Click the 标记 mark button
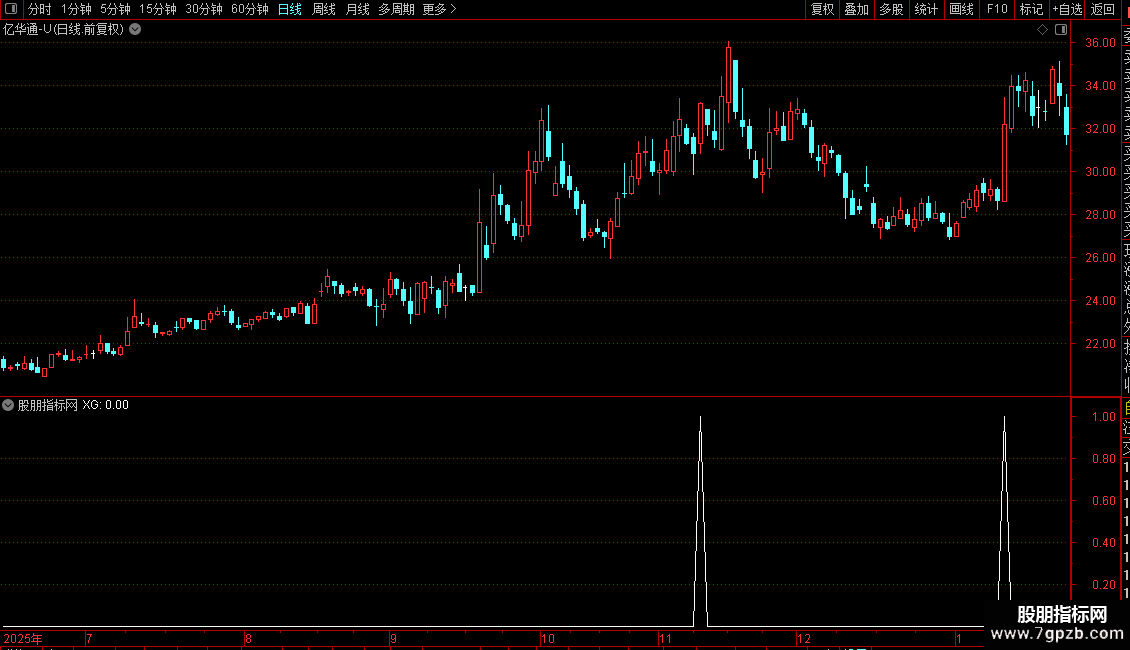Image resolution: width=1130 pixels, height=650 pixels. click(x=1031, y=9)
